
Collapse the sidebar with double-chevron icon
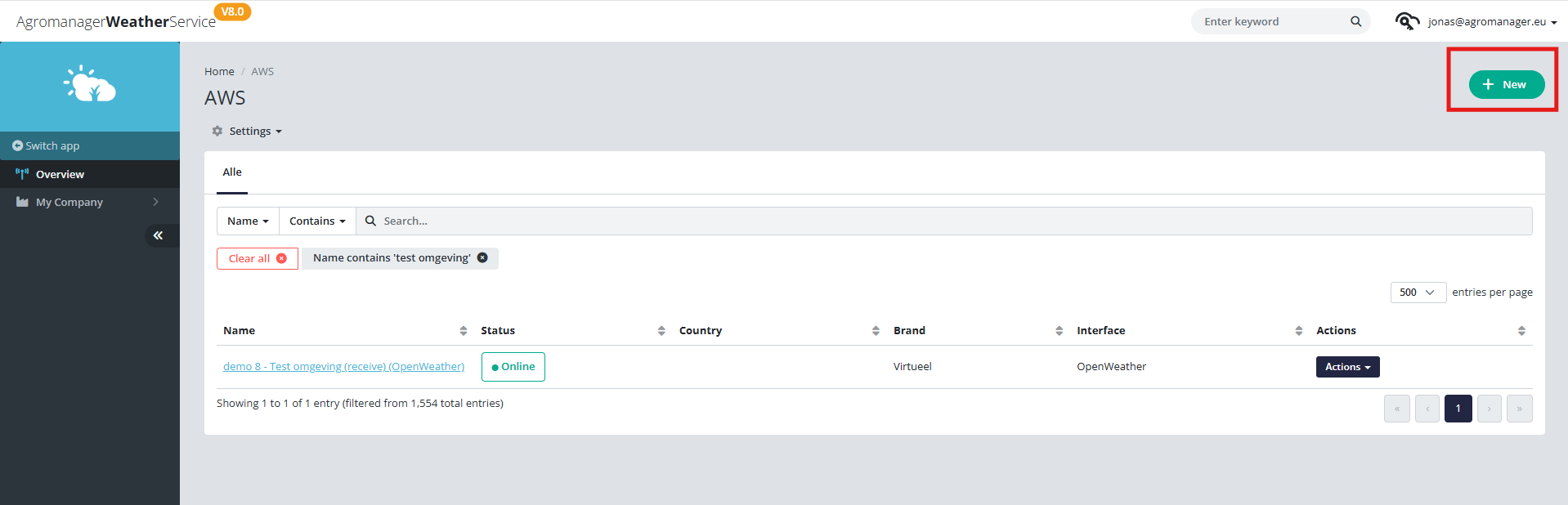coord(158,235)
